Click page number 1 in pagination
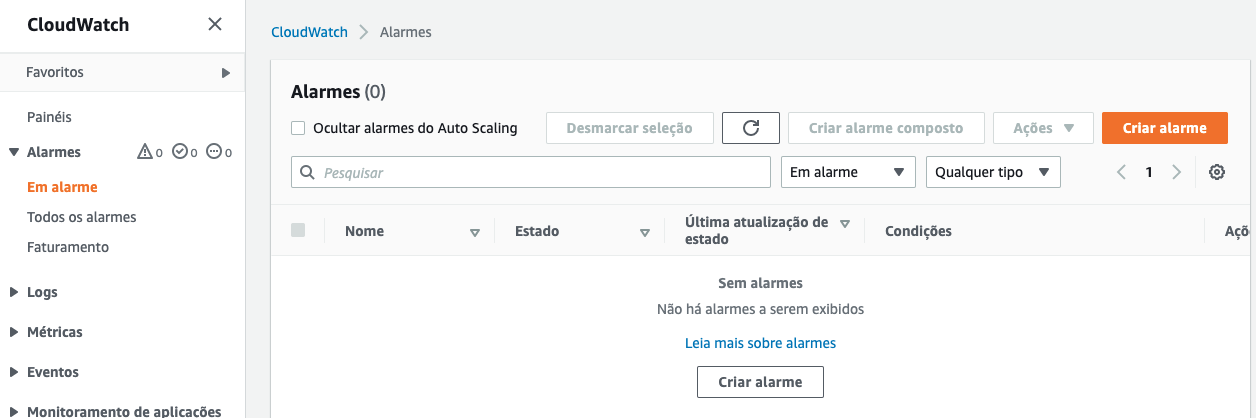1256x418 pixels. click(1149, 172)
